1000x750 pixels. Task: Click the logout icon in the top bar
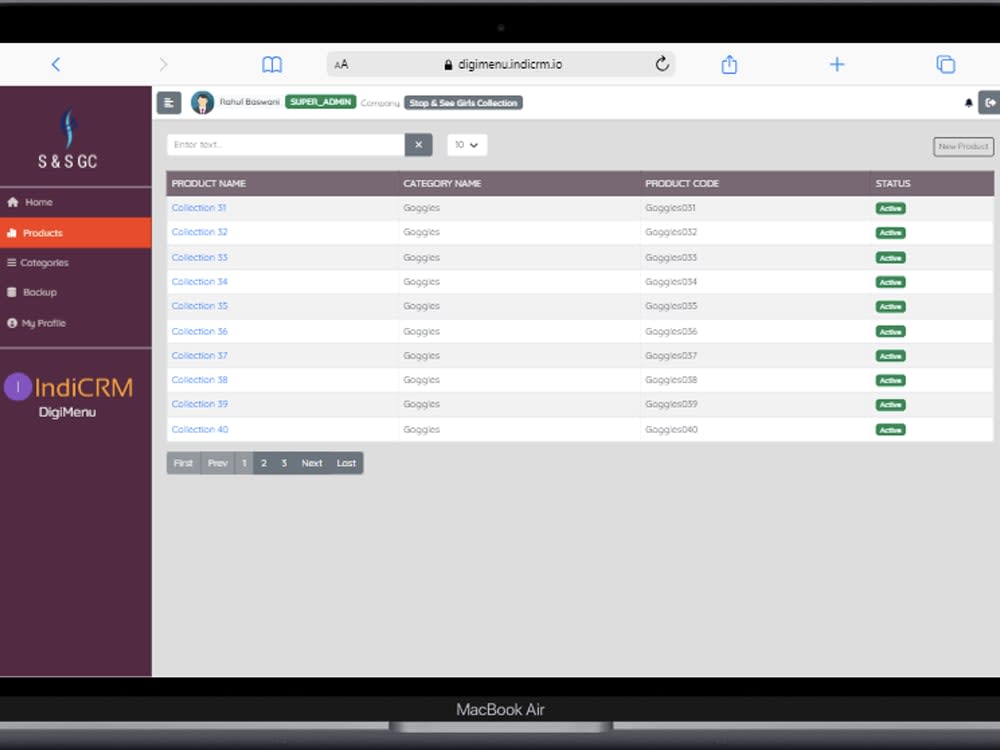pyautogui.click(x=989, y=102)
